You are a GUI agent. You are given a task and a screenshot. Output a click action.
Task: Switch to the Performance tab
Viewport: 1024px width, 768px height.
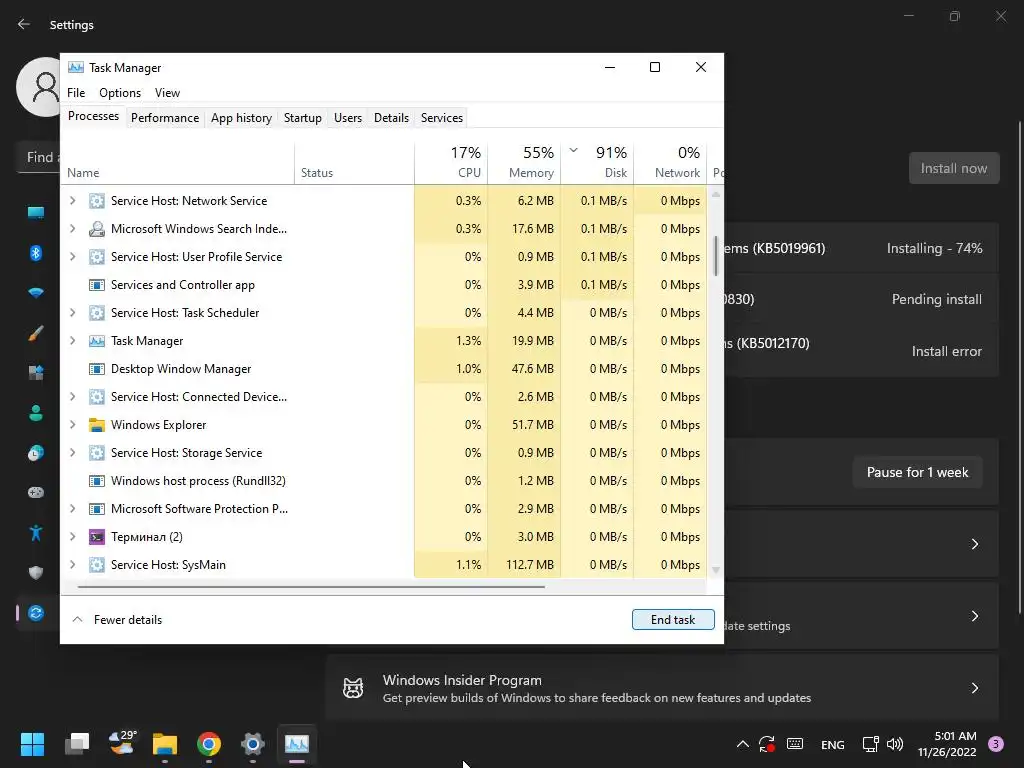(x=165, y=118)
